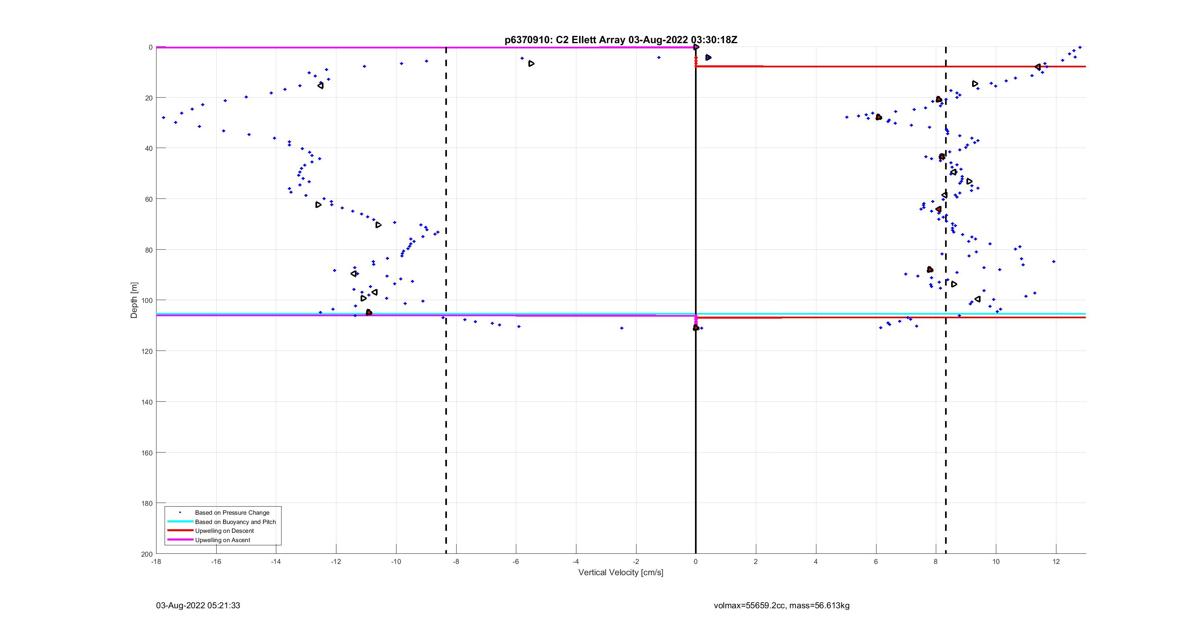Click the '0' tick label on the velocity axis
The height and width of the screenshot is (622, 1200).
click(x=696, y=562)
